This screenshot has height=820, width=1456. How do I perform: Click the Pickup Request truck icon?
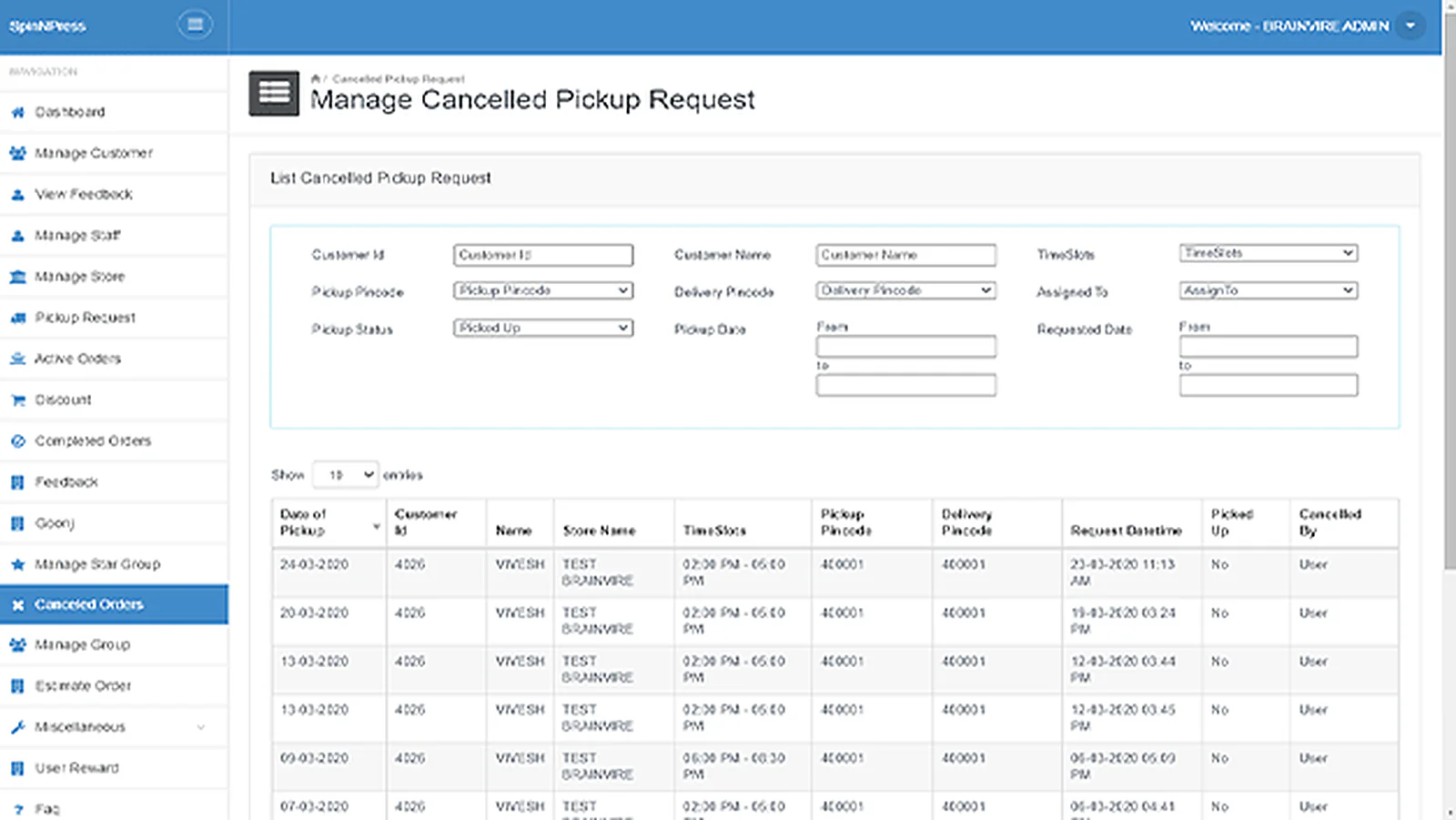point(17,318)
